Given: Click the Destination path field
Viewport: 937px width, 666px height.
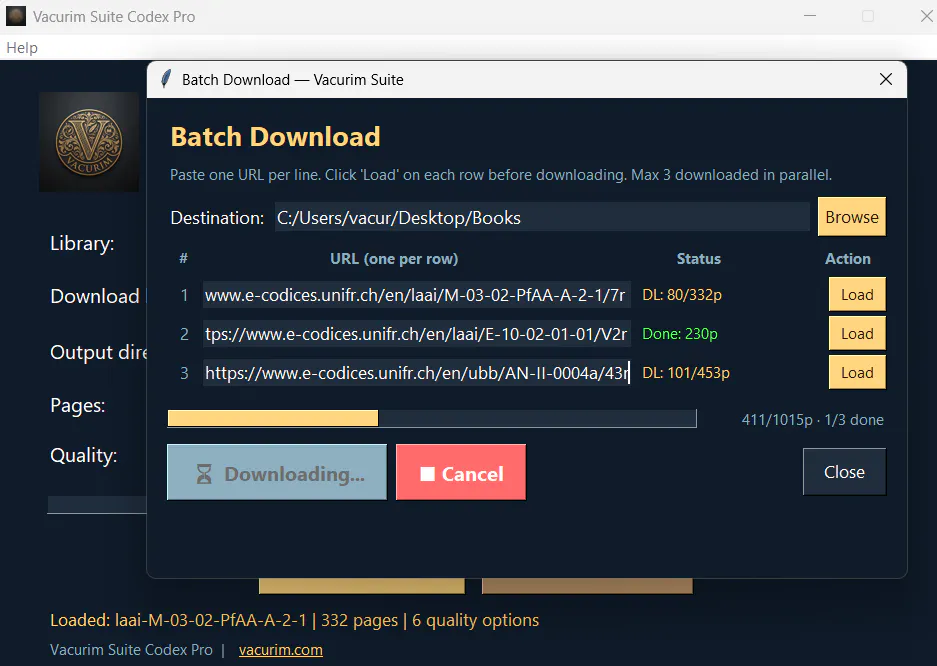Looking at the screenshot, I should tap(542, 217).
